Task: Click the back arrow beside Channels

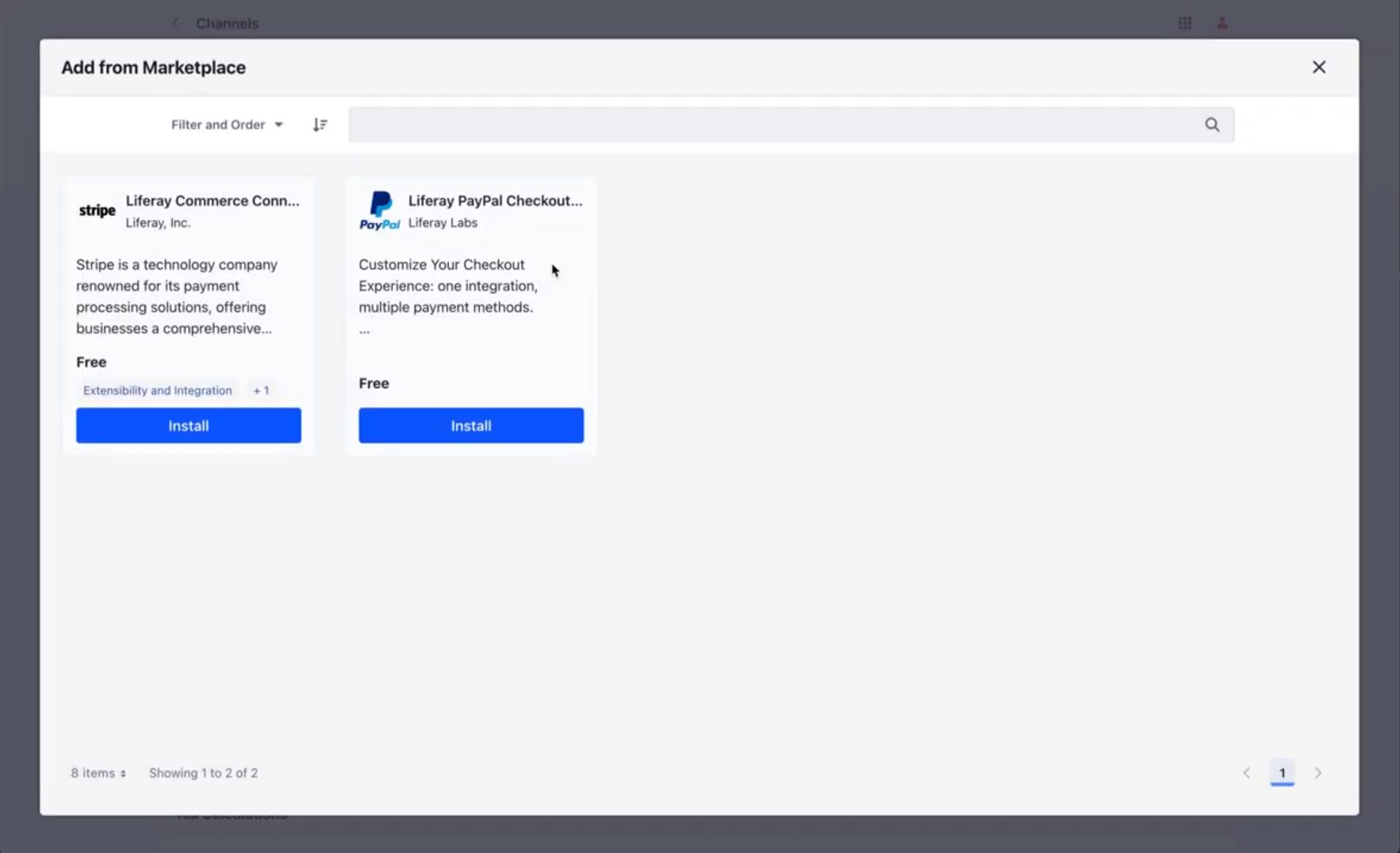Action: [x=175, y=24]
